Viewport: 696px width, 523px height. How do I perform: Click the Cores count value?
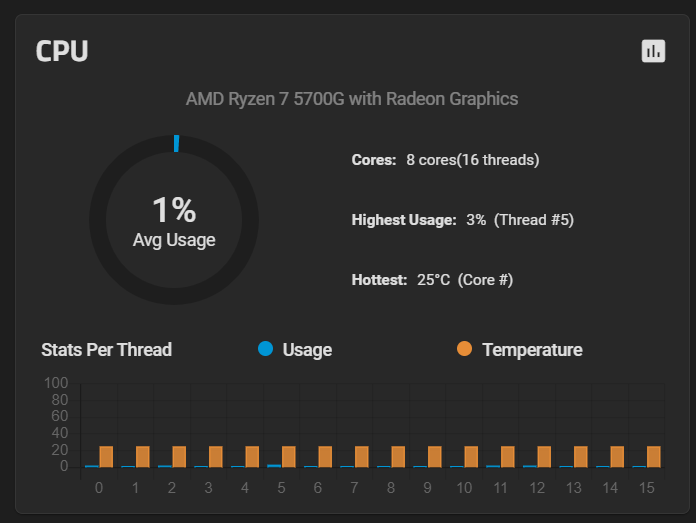472,160
